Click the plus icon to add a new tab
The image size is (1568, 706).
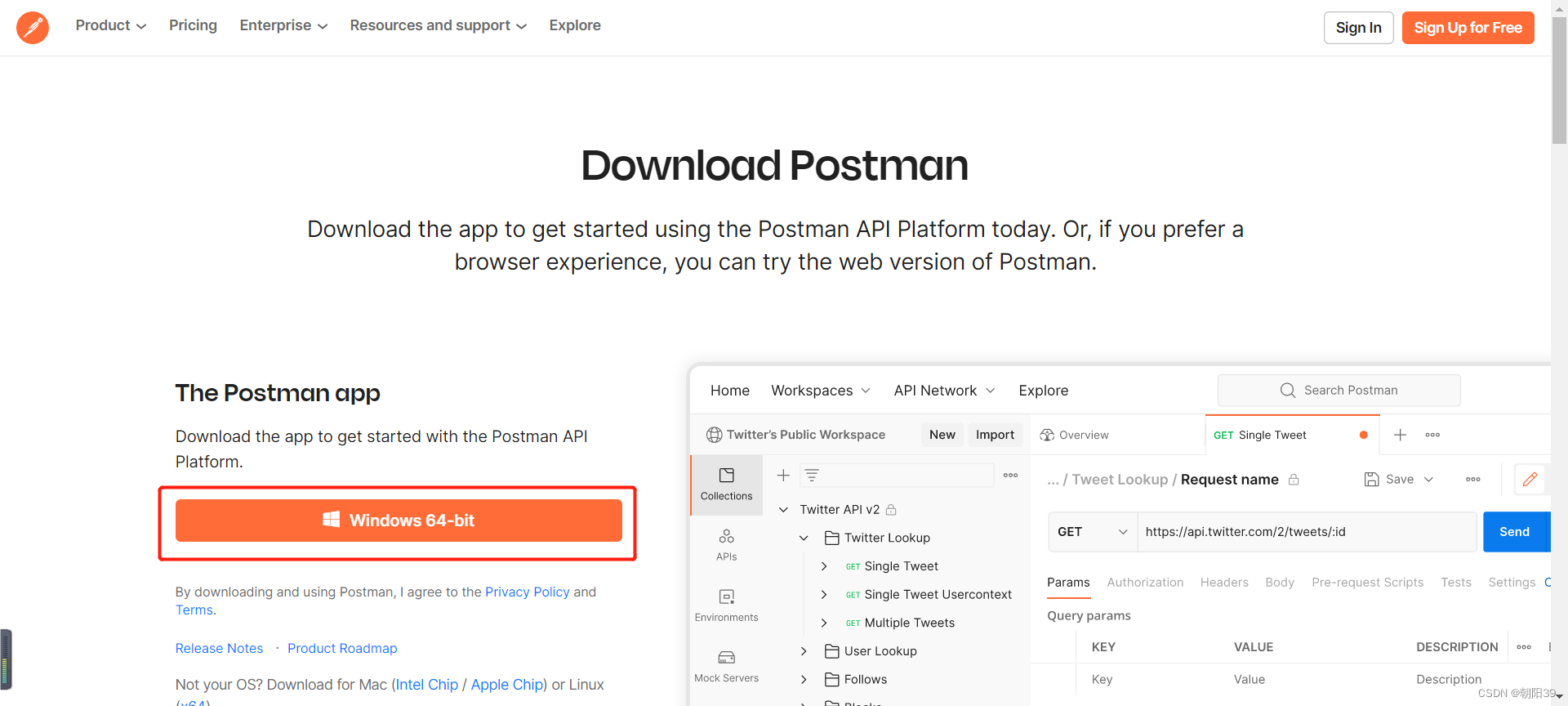(x=1400, y=435)
